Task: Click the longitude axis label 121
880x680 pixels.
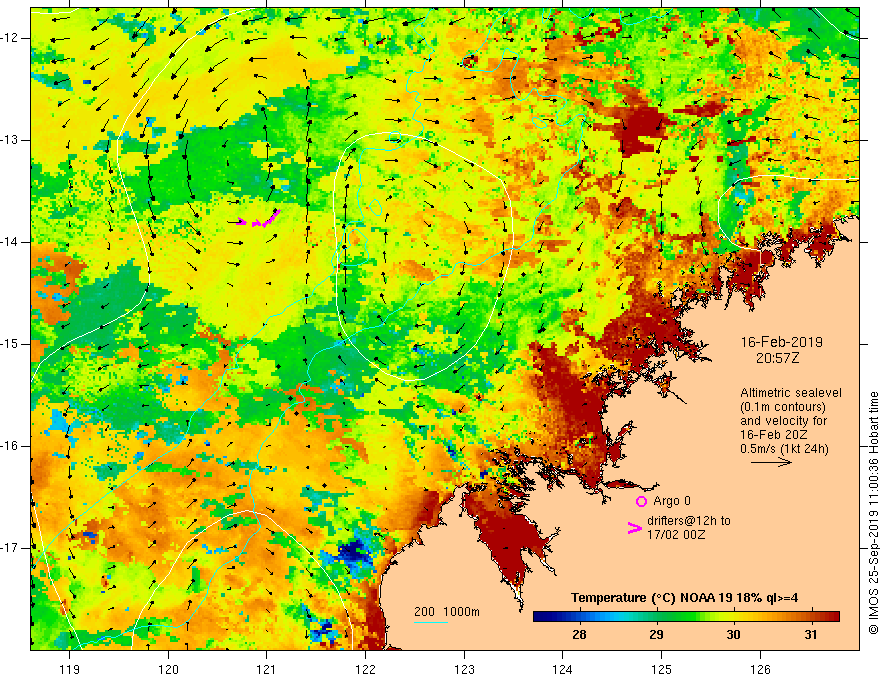Action: tap(267, 669)
